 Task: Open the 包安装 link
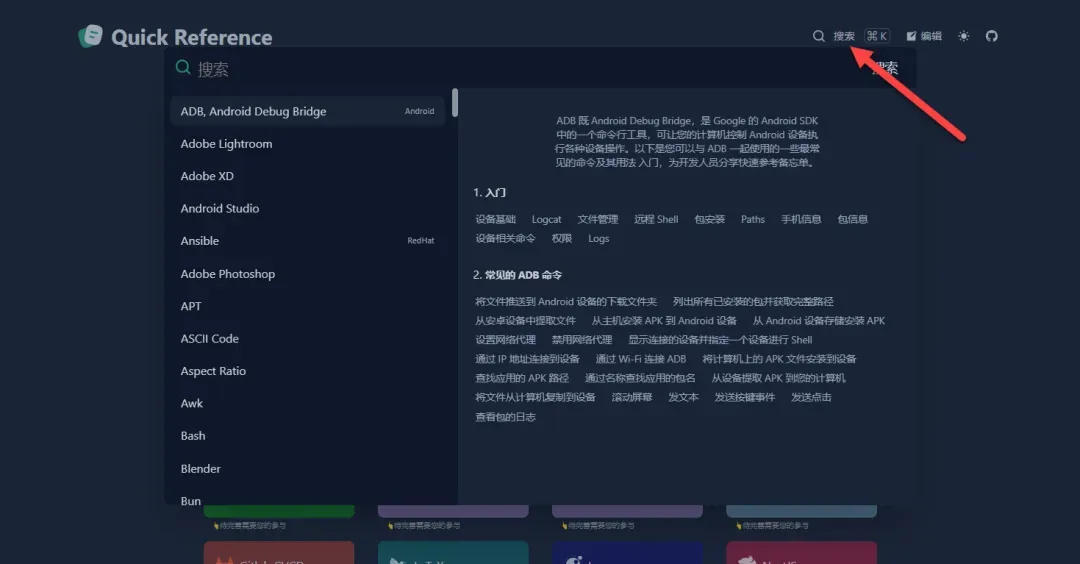709,219
